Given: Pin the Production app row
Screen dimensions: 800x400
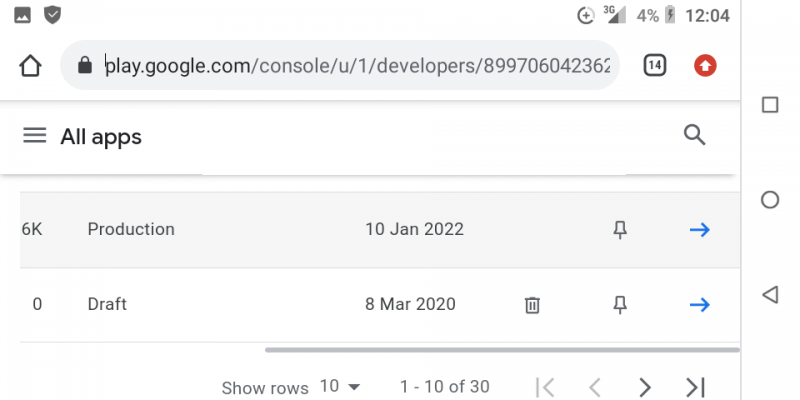Looking at the screenshot, I should 620,230.
